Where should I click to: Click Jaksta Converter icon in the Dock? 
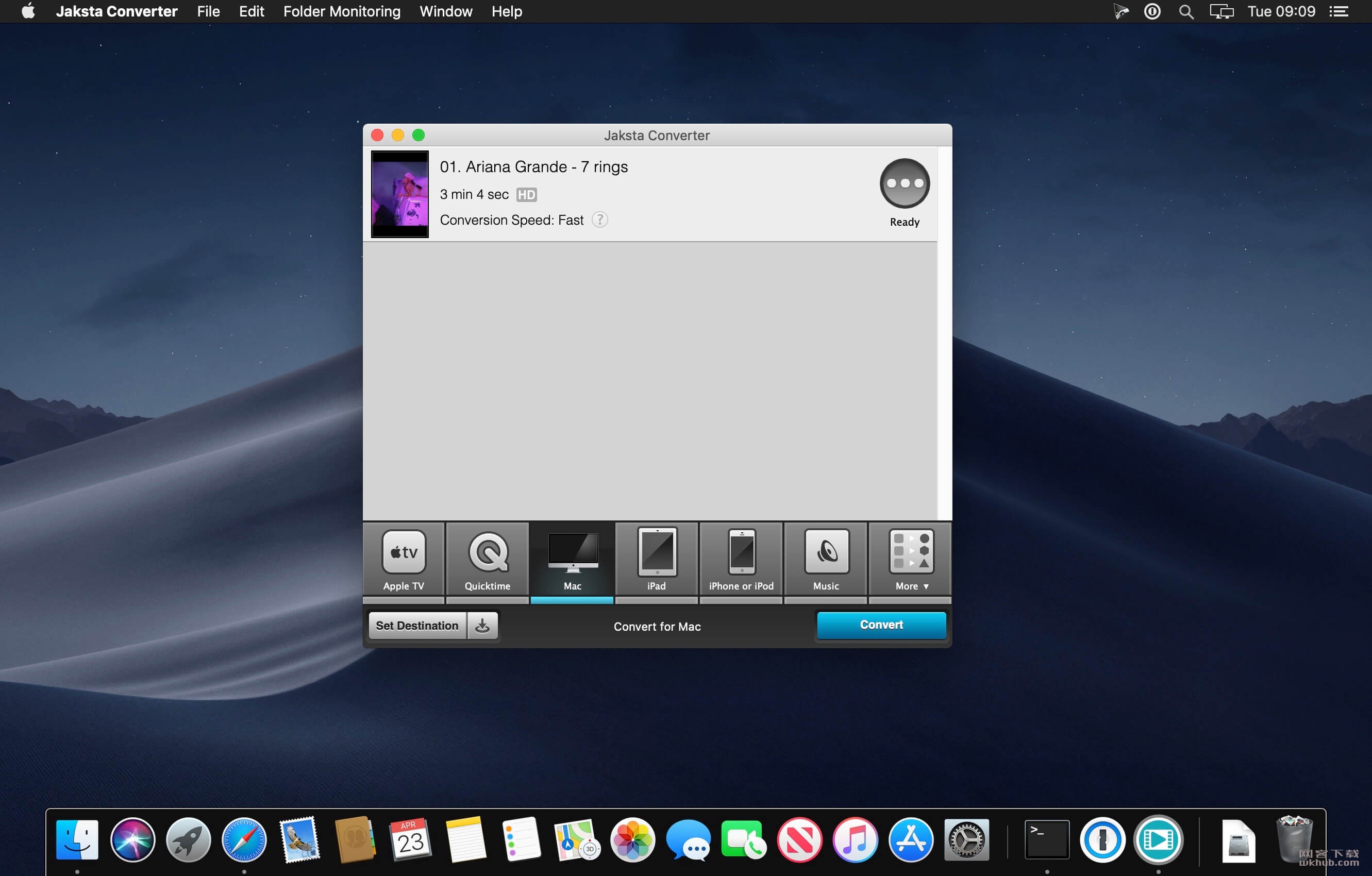coord(1158,839)
